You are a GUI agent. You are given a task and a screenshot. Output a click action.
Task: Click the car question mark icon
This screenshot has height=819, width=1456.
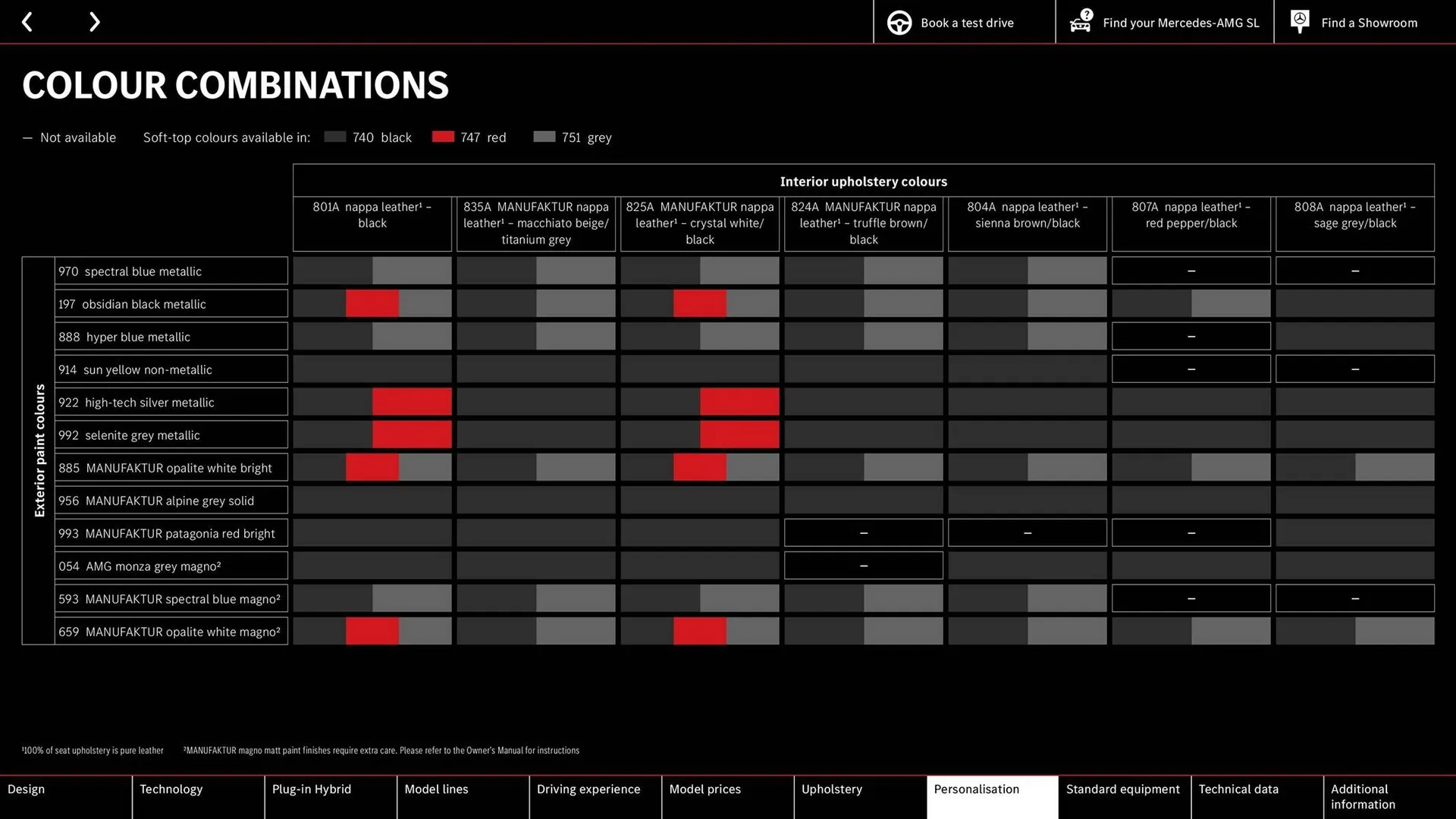tap(1081, 21)
